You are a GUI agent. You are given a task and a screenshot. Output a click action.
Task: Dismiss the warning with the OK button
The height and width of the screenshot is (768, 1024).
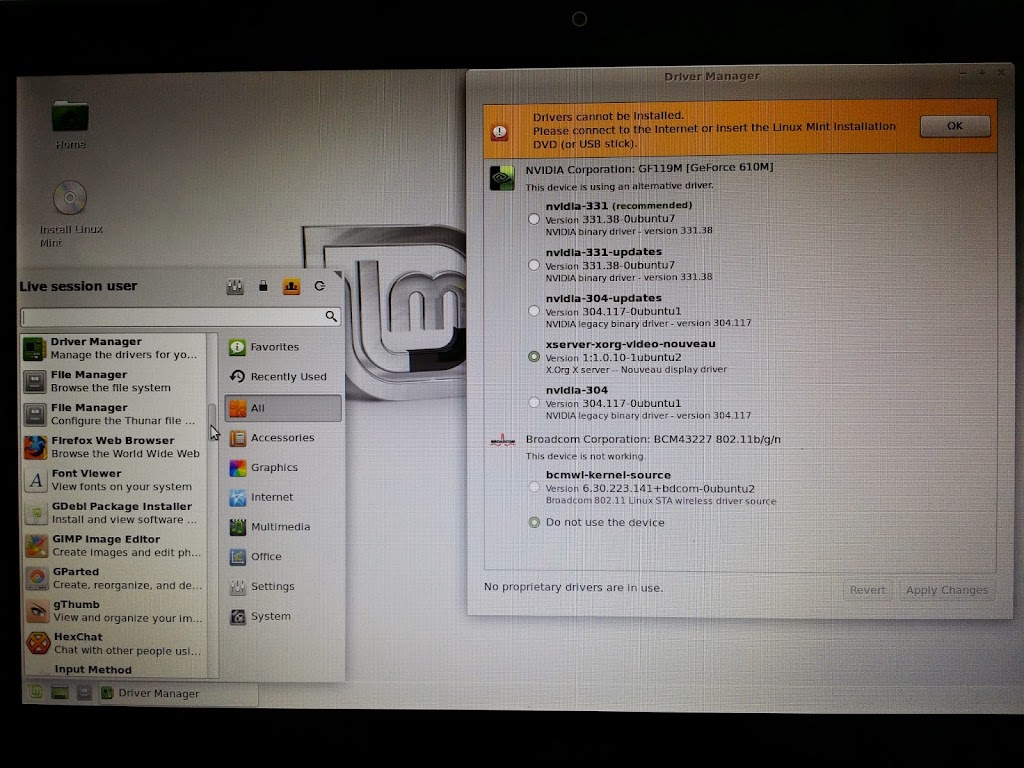click(x=954, y=126)
